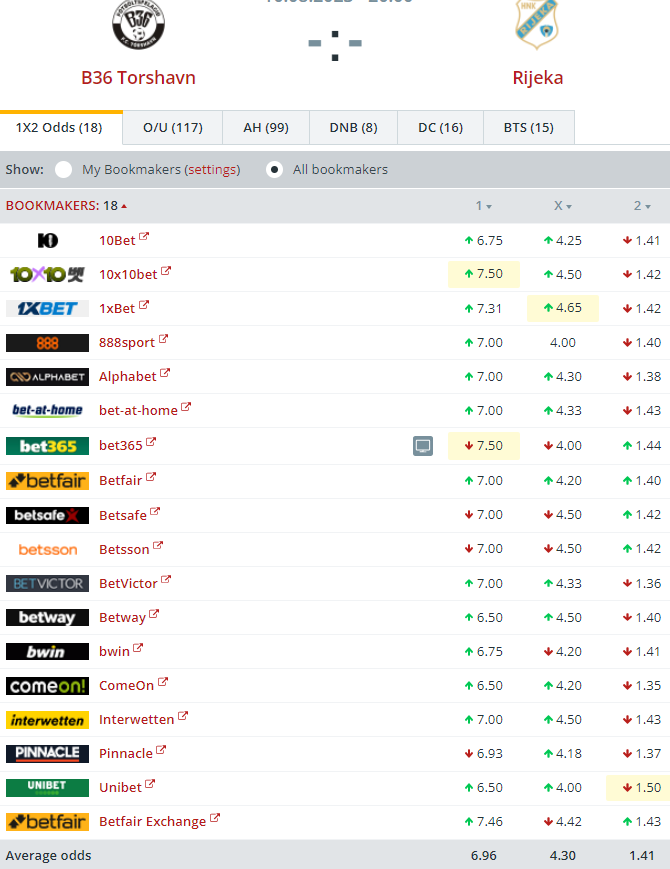
Task: Click the Betsson bookmaker logo
Action: (x=47, y=549)
